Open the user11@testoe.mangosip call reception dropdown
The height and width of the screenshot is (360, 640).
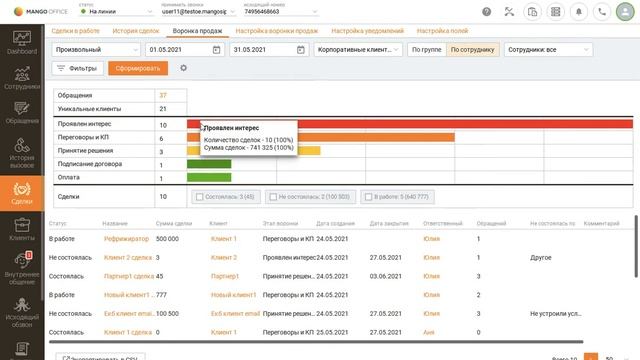198,11
